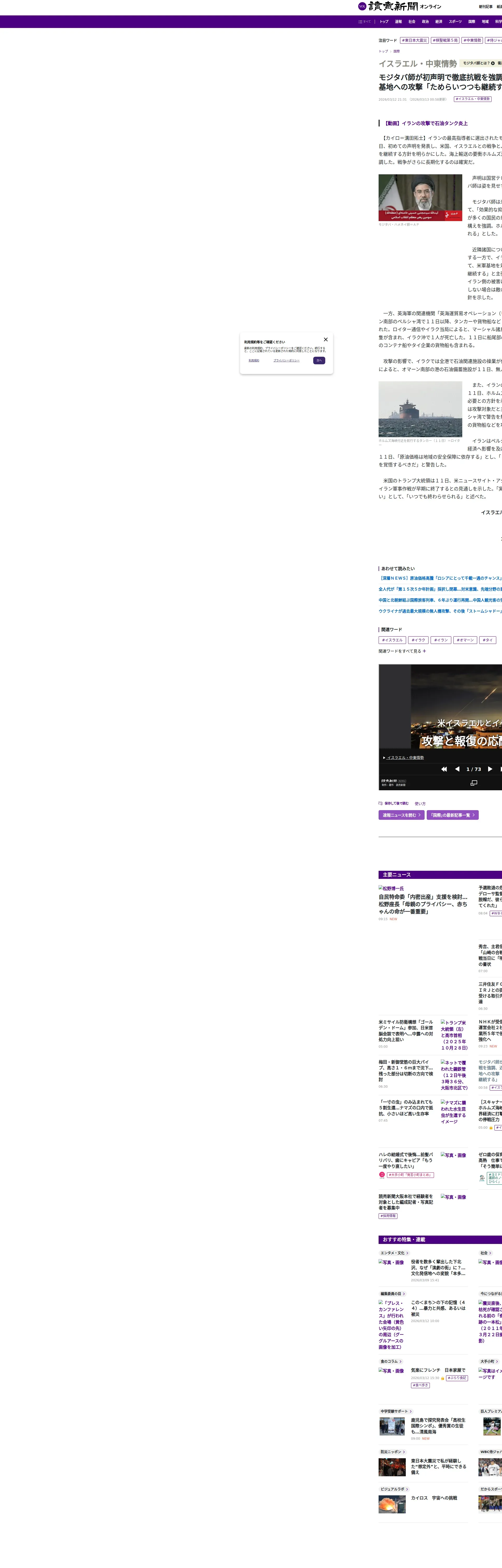Select the 政治 navigation tab
The image size is (502, 1568).
[x=425, y=22]
